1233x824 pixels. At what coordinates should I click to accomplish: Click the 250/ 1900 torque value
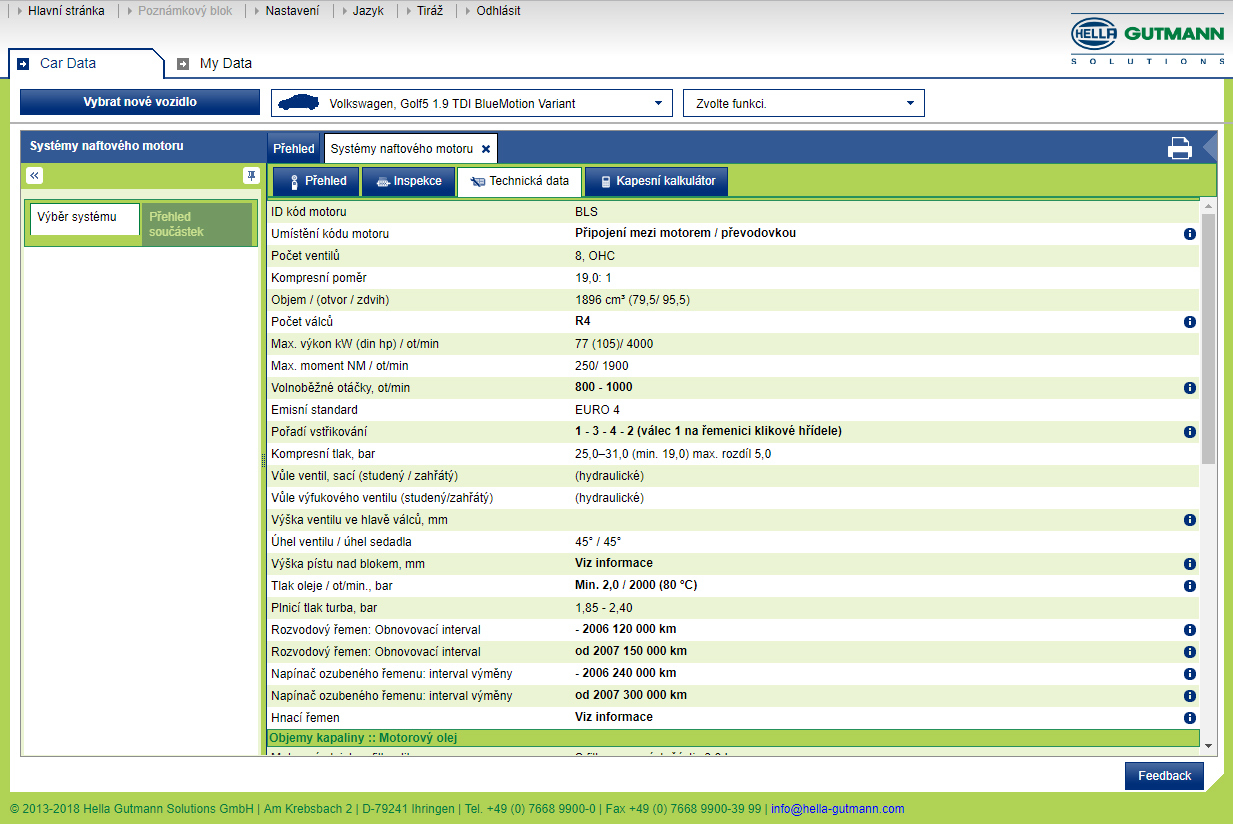tap(602, 366)
